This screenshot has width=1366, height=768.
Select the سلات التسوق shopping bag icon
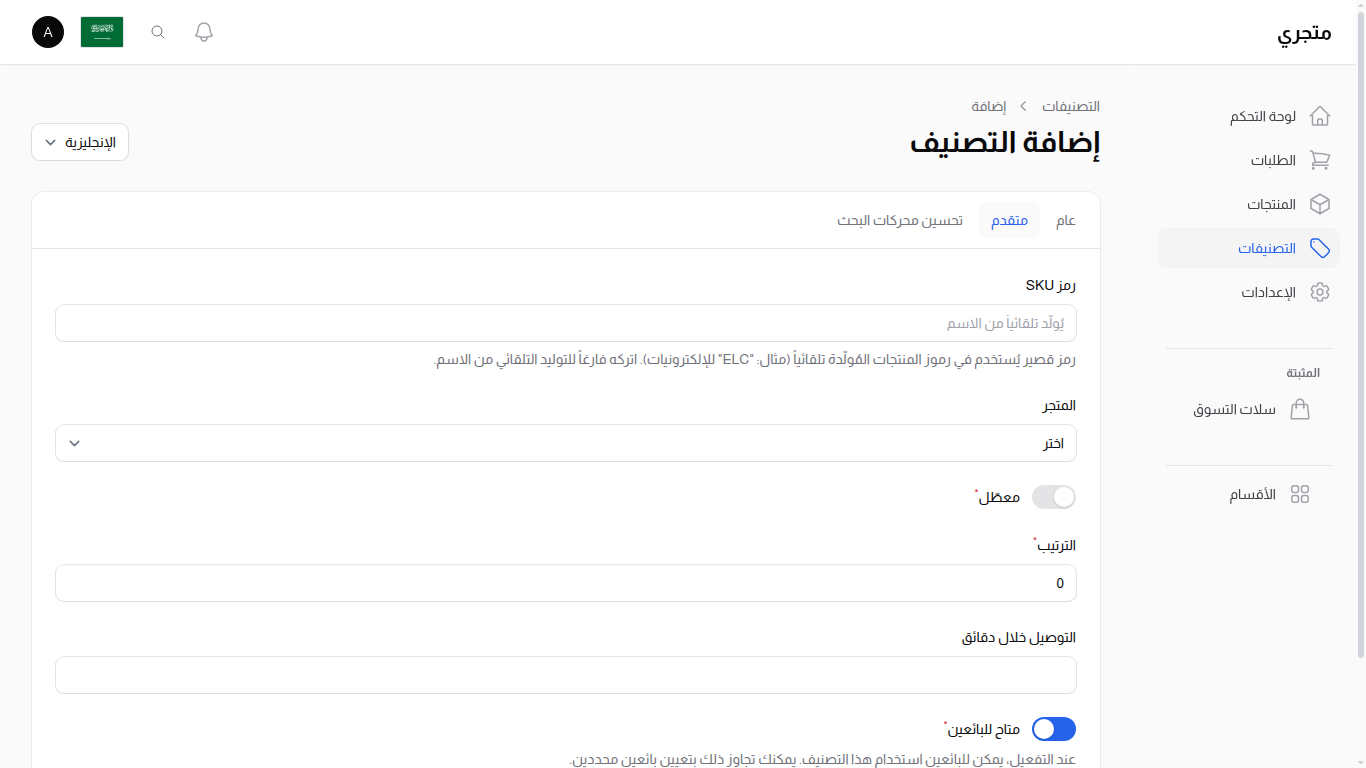tap(1300, 409)
